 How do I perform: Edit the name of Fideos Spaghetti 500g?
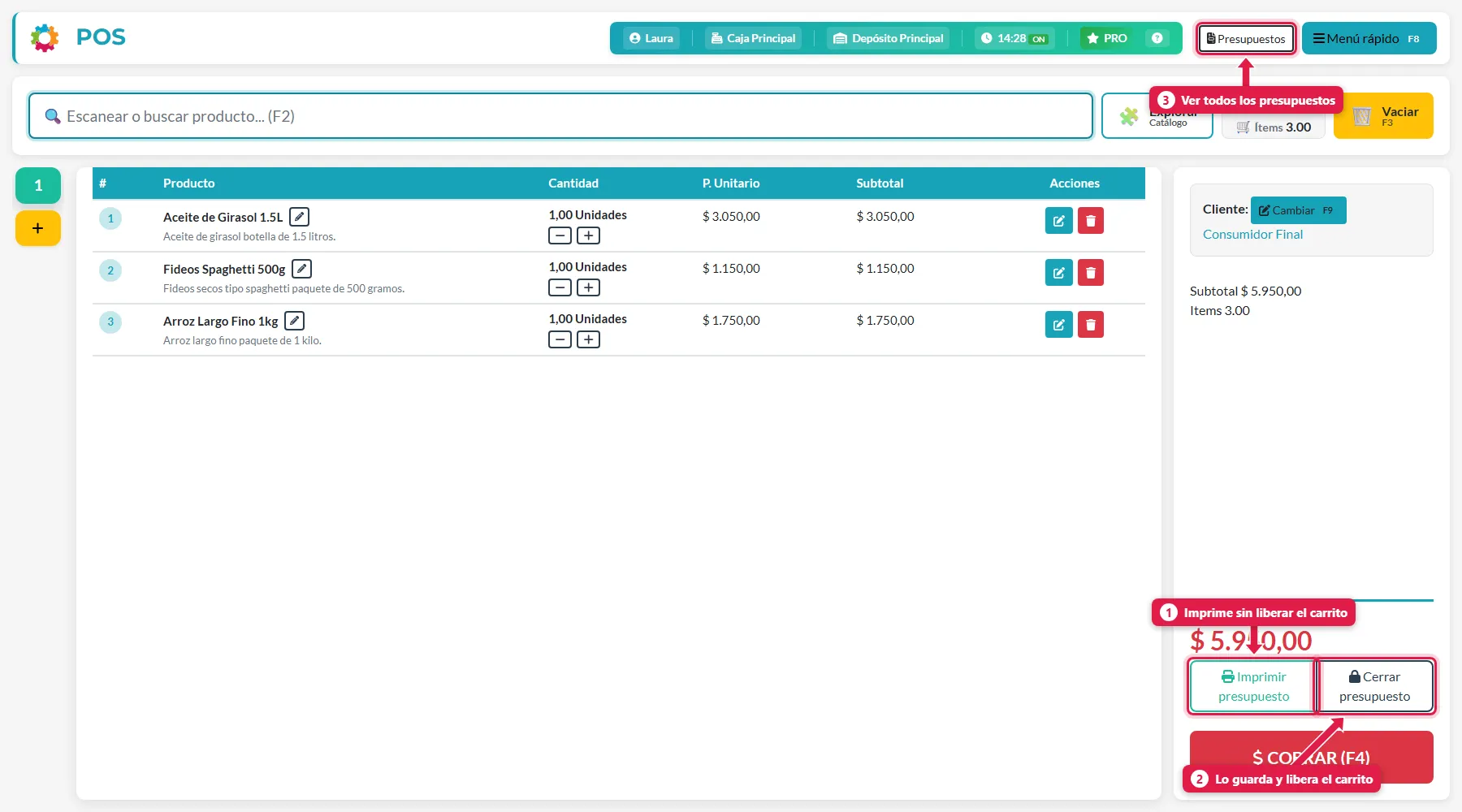point(301,269)
